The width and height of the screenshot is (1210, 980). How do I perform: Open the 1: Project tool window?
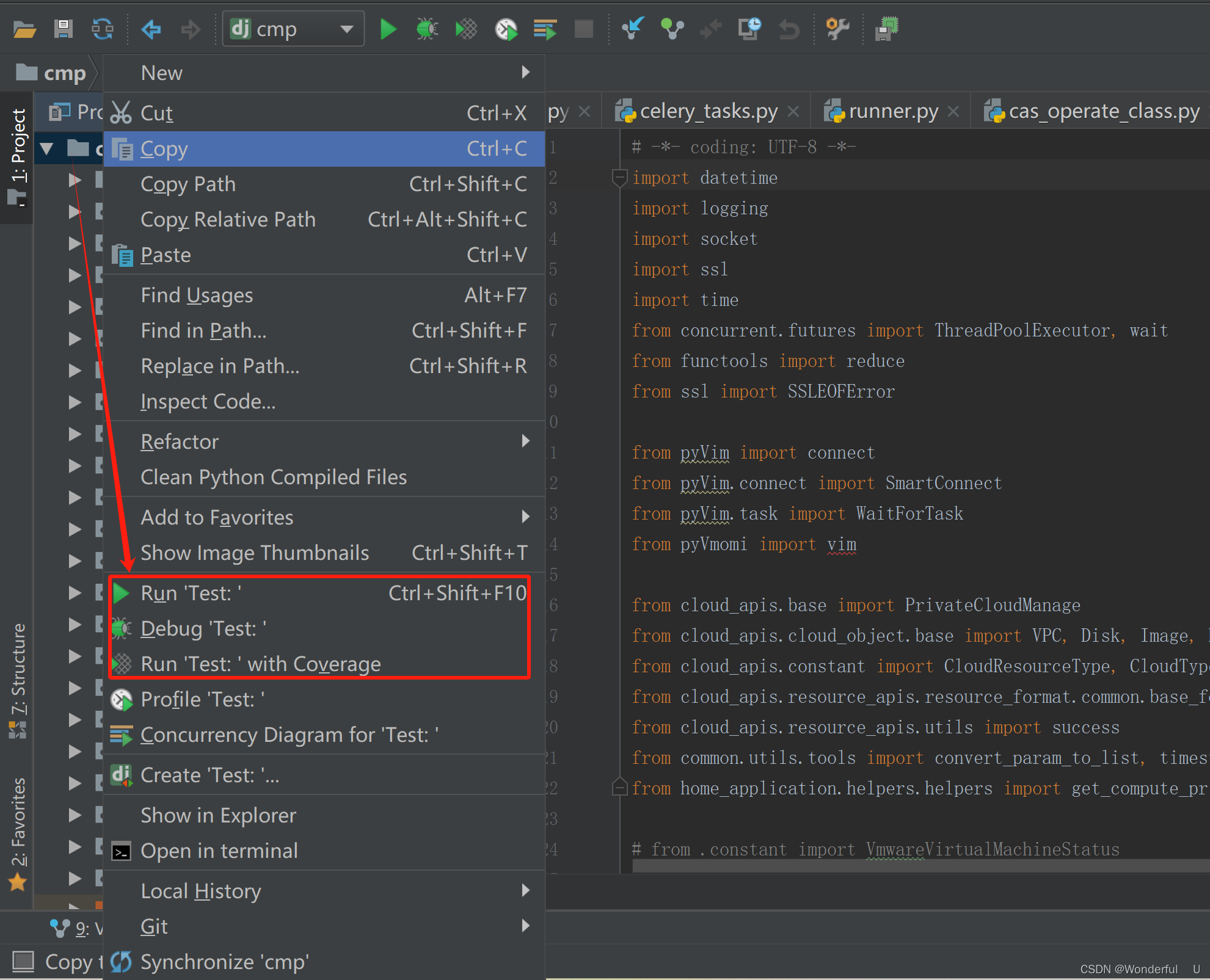pyautogui.click(x=18, y=158)
